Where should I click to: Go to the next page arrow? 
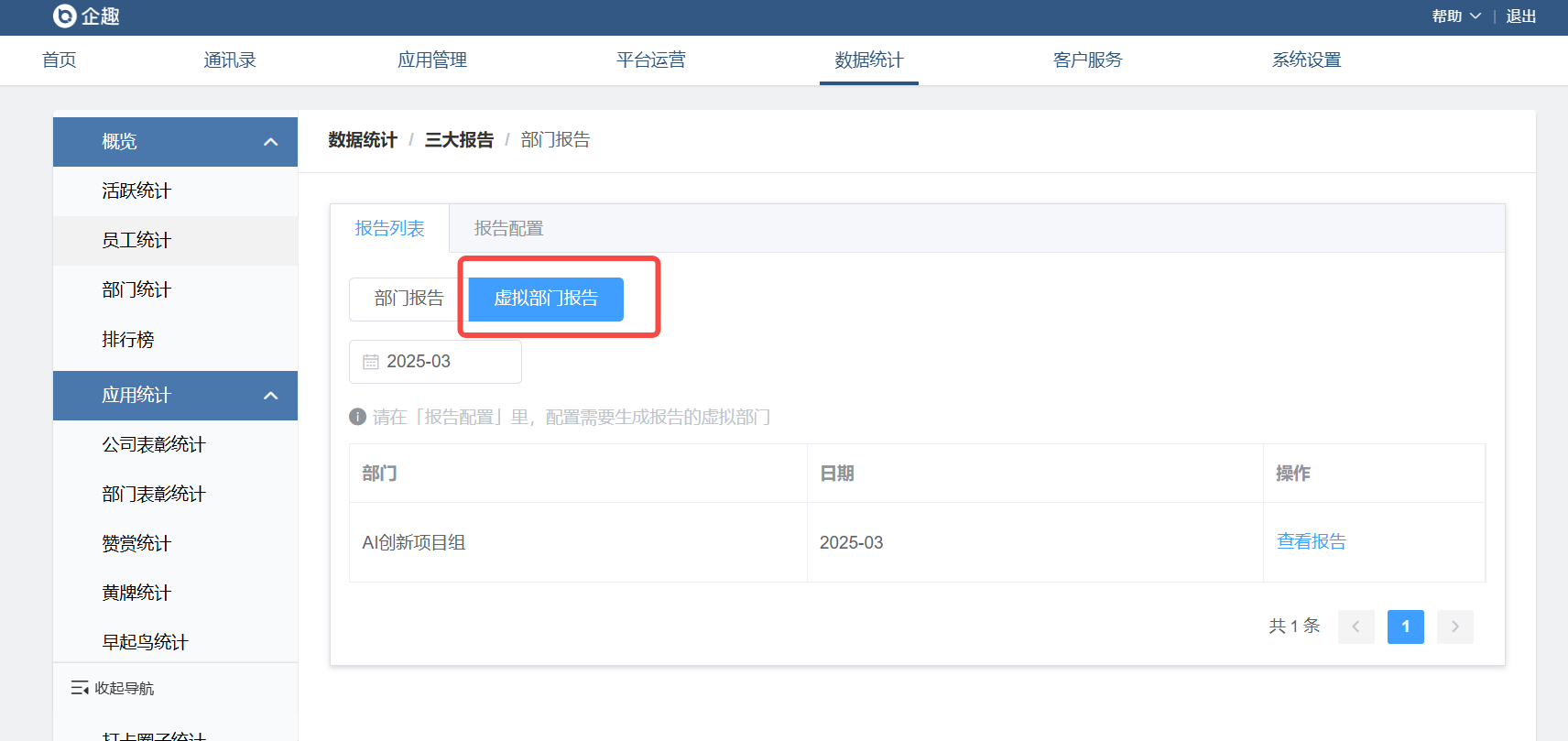(1454, 627)
